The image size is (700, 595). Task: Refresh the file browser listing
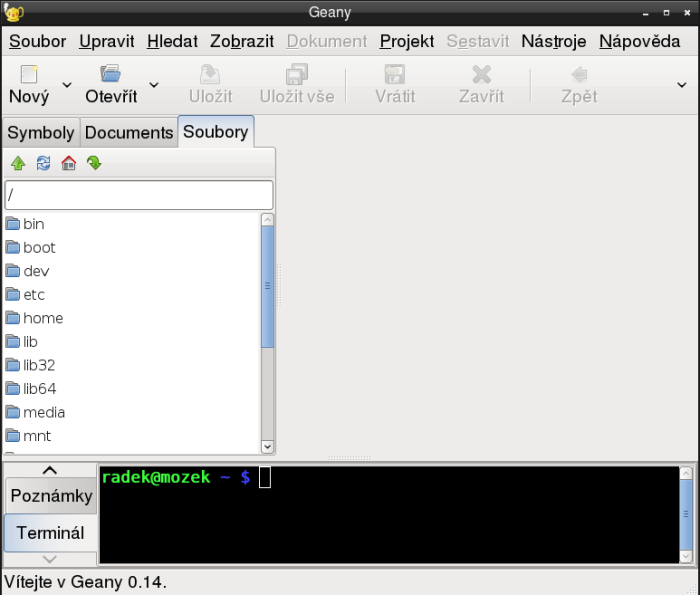pyautogui.click(x=43, y=164)
